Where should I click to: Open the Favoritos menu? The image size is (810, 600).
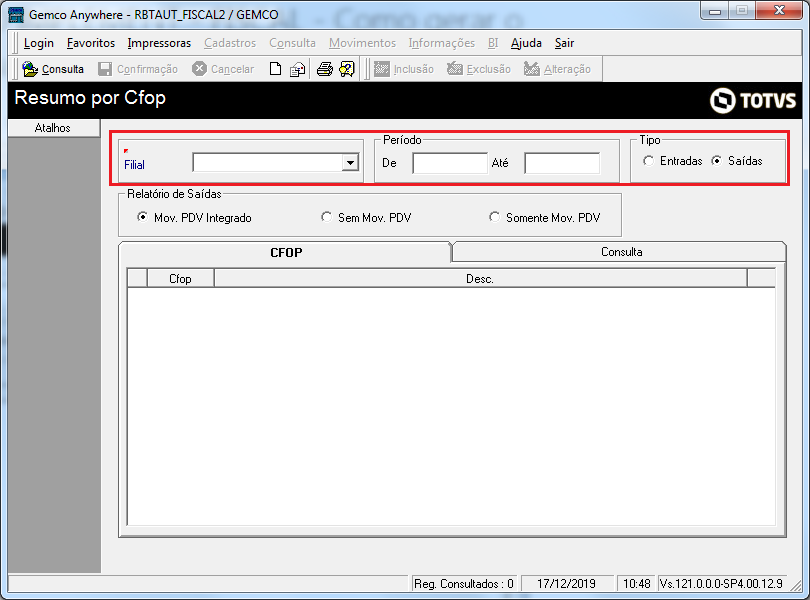[91, 43]
